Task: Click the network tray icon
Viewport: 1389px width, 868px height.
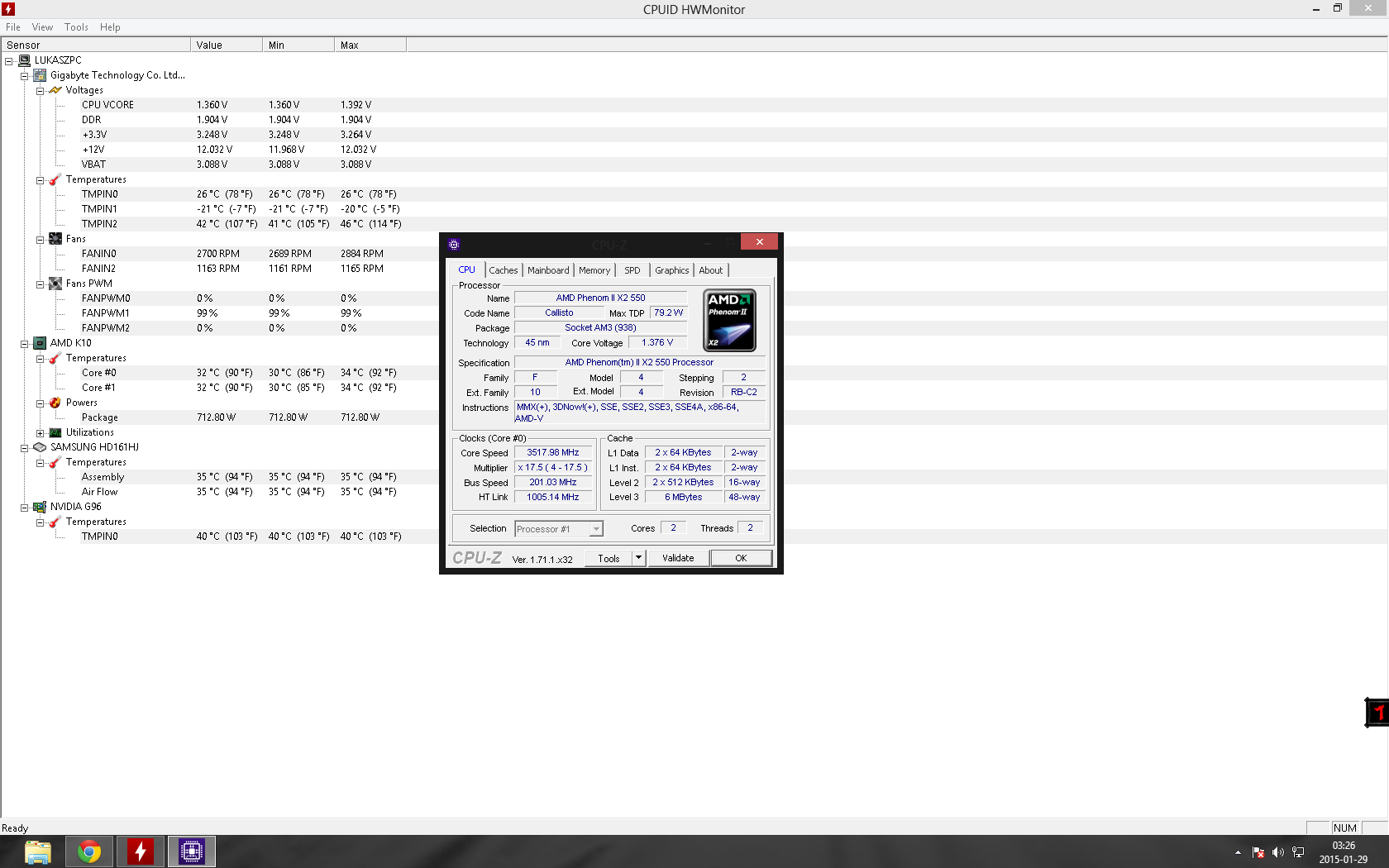Action: point(1298,852)
